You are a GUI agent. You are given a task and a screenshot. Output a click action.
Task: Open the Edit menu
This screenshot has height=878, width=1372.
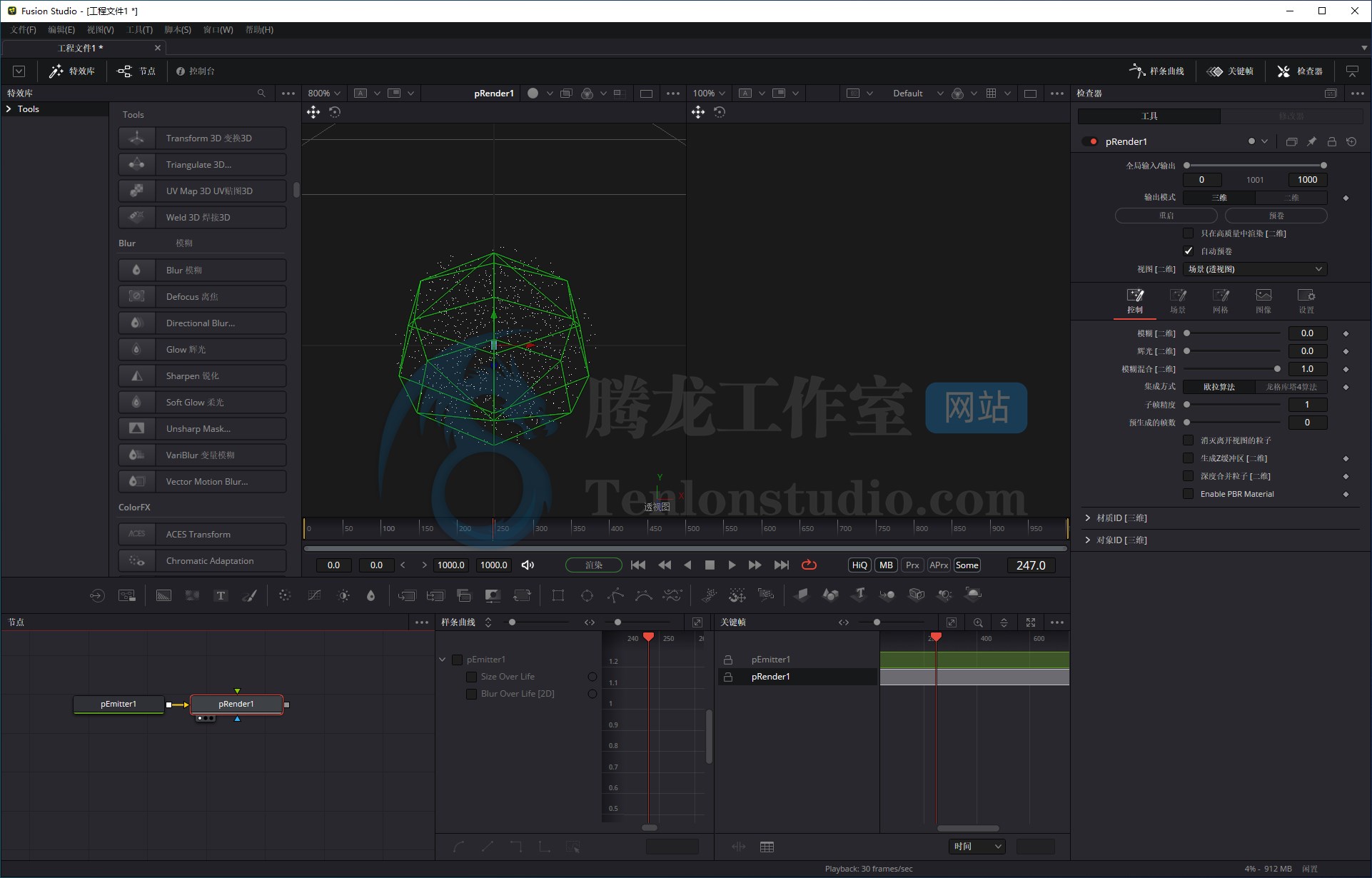click(x=61, y=30)
